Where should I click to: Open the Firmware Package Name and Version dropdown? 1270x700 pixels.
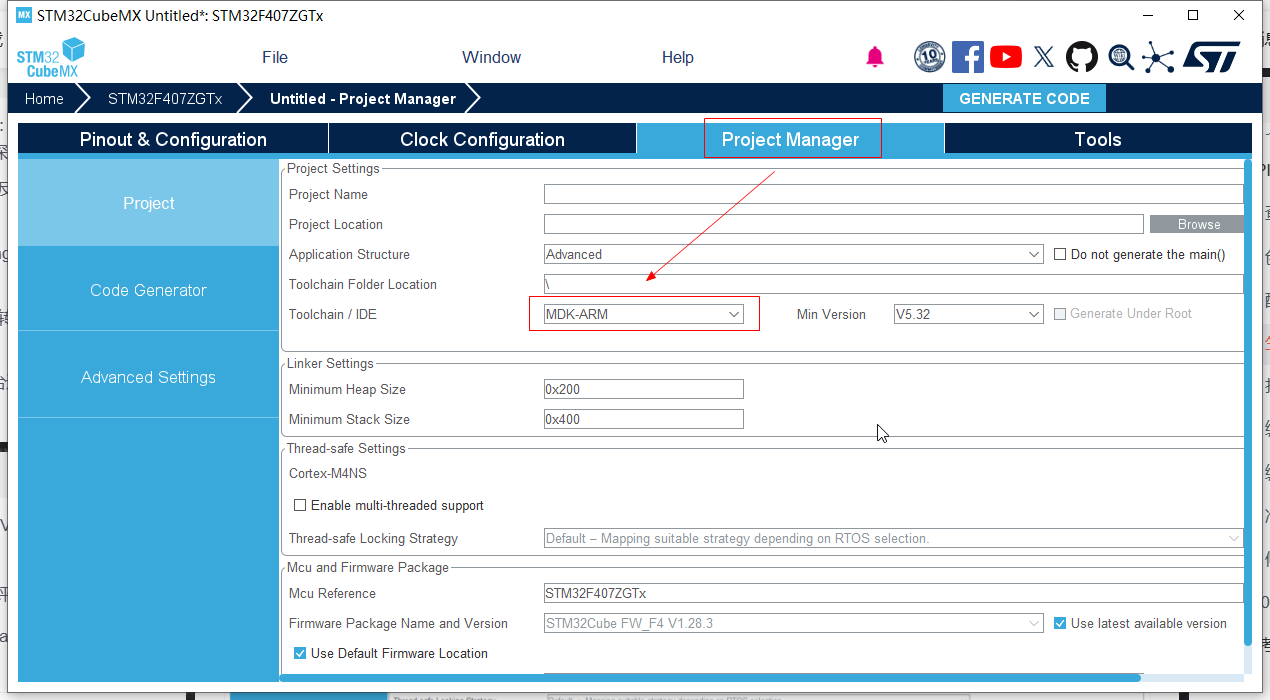794,623
